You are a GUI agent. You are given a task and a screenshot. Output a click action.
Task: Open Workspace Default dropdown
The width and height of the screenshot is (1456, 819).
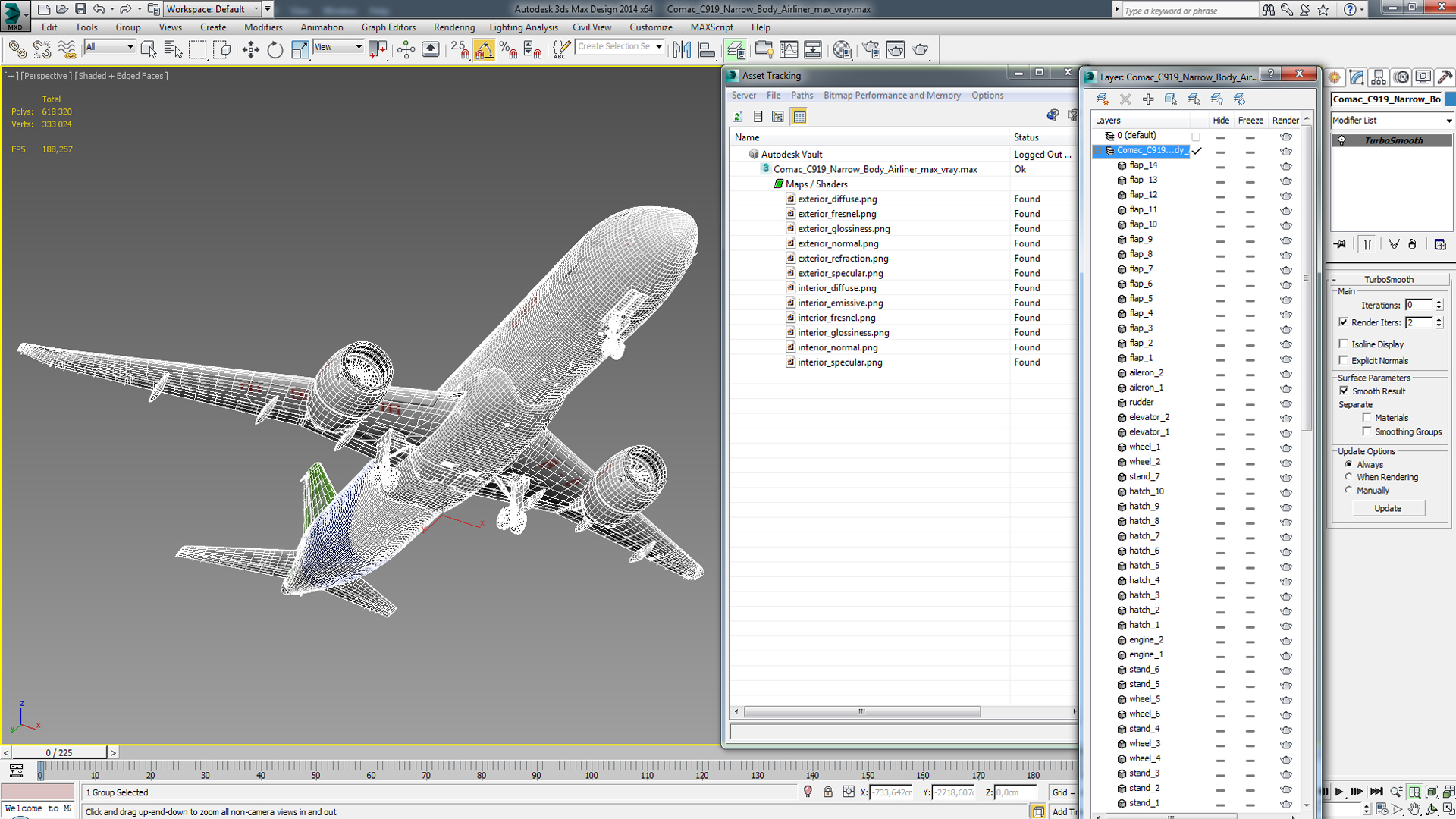(x=212, y=9)
